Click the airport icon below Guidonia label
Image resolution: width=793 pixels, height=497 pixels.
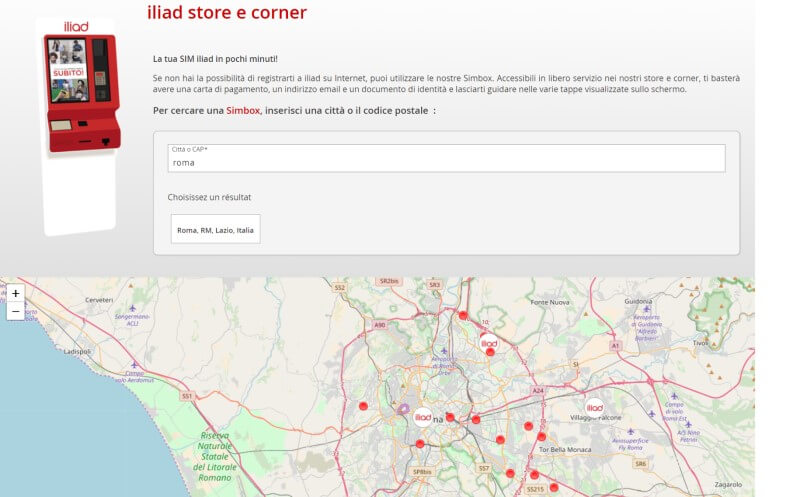point(646,309)
